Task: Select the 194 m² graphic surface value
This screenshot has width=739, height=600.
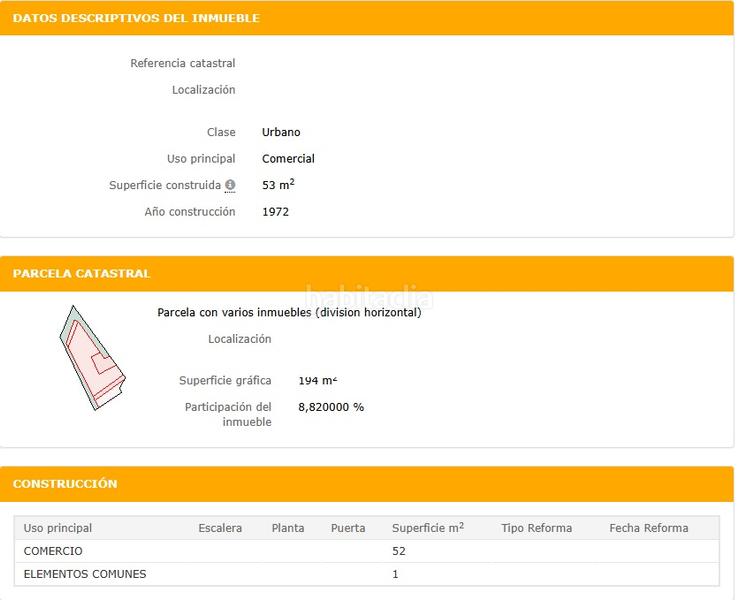Action: coord(317,381)
